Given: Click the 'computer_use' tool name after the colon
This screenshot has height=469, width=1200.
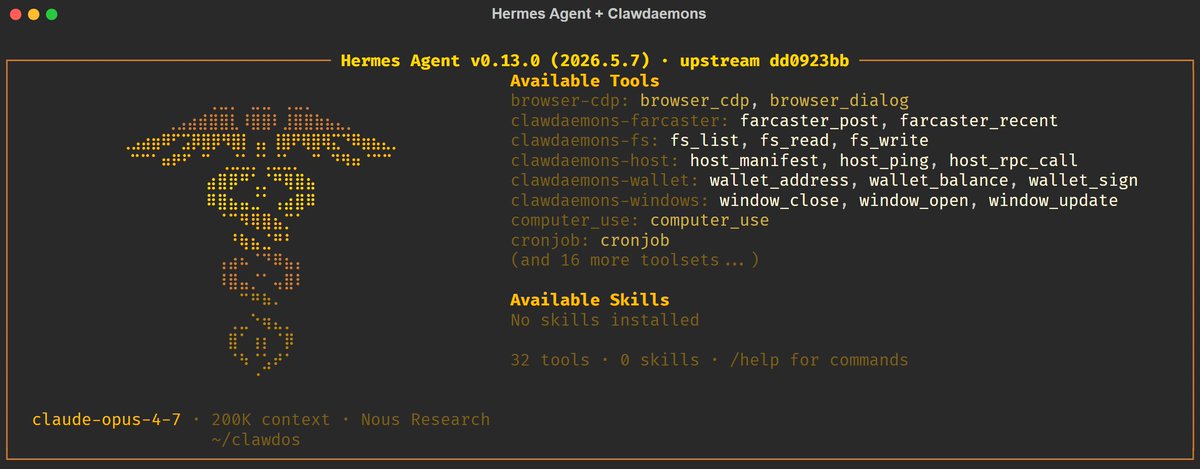Looking at the screenshot, I should point(710,221).
